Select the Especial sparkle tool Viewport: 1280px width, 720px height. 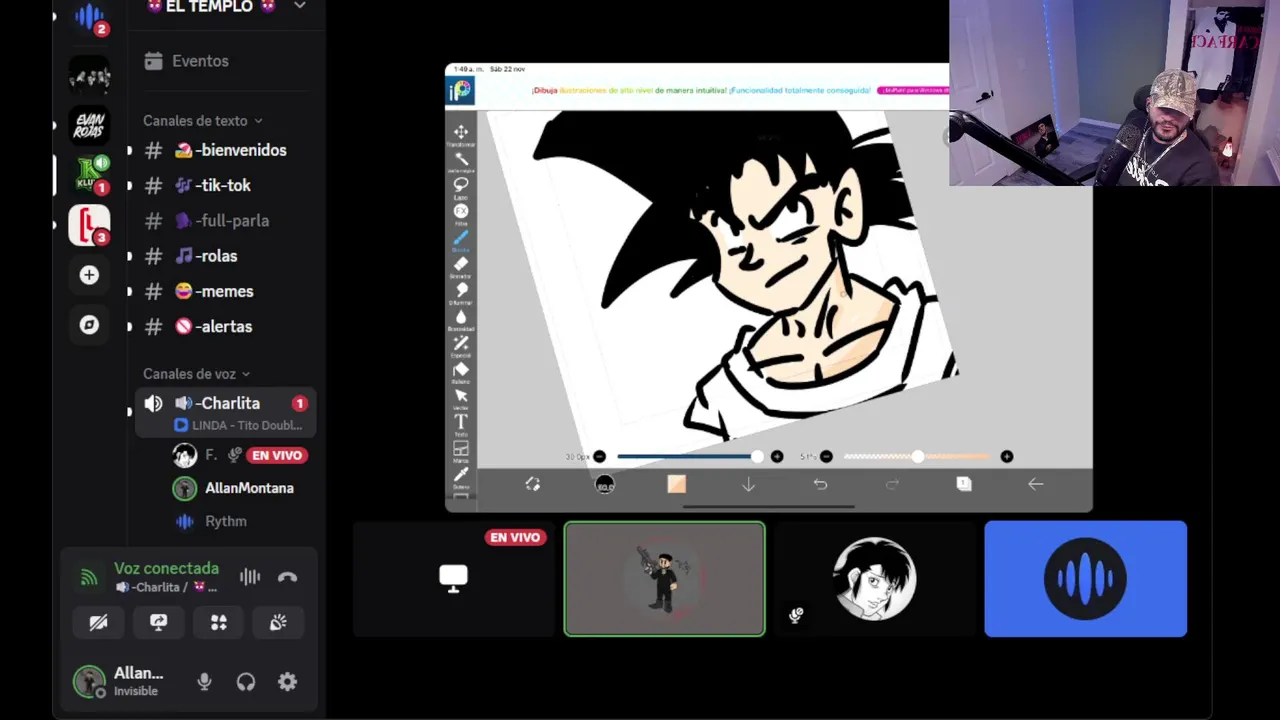(x=461, y=344)
